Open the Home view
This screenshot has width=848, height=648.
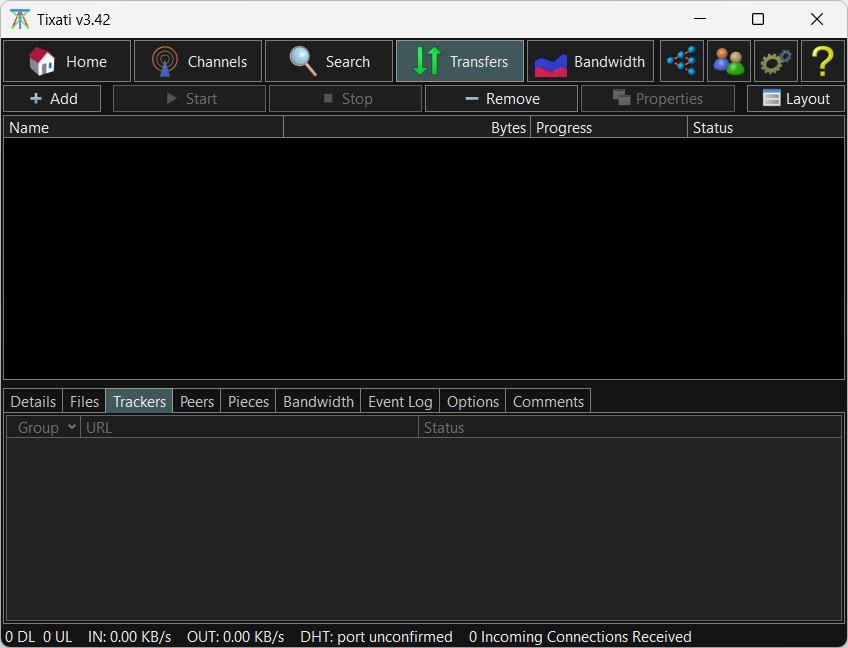(x=67, y=61)
